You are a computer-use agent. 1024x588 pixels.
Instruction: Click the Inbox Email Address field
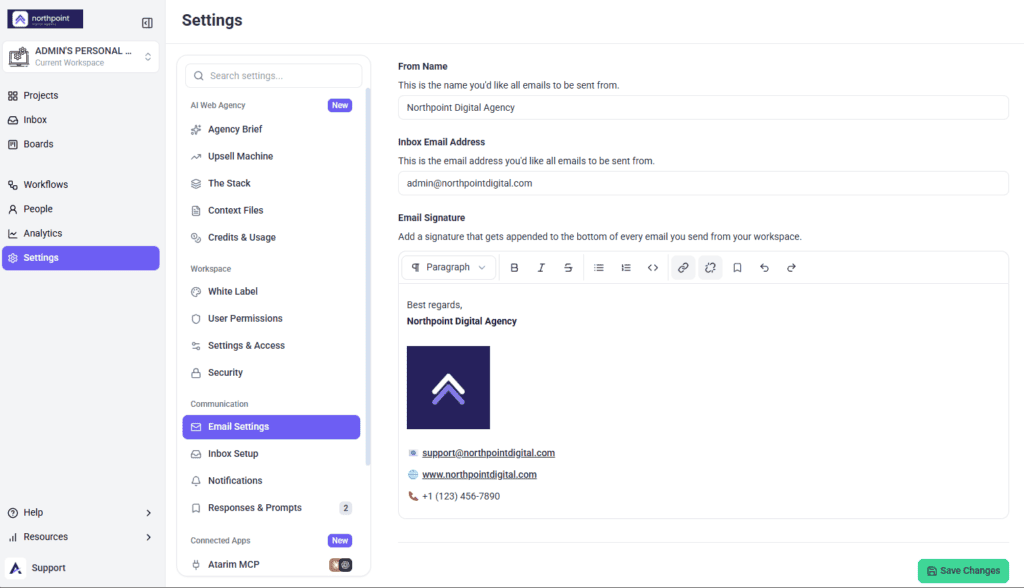tap(703, 184)
